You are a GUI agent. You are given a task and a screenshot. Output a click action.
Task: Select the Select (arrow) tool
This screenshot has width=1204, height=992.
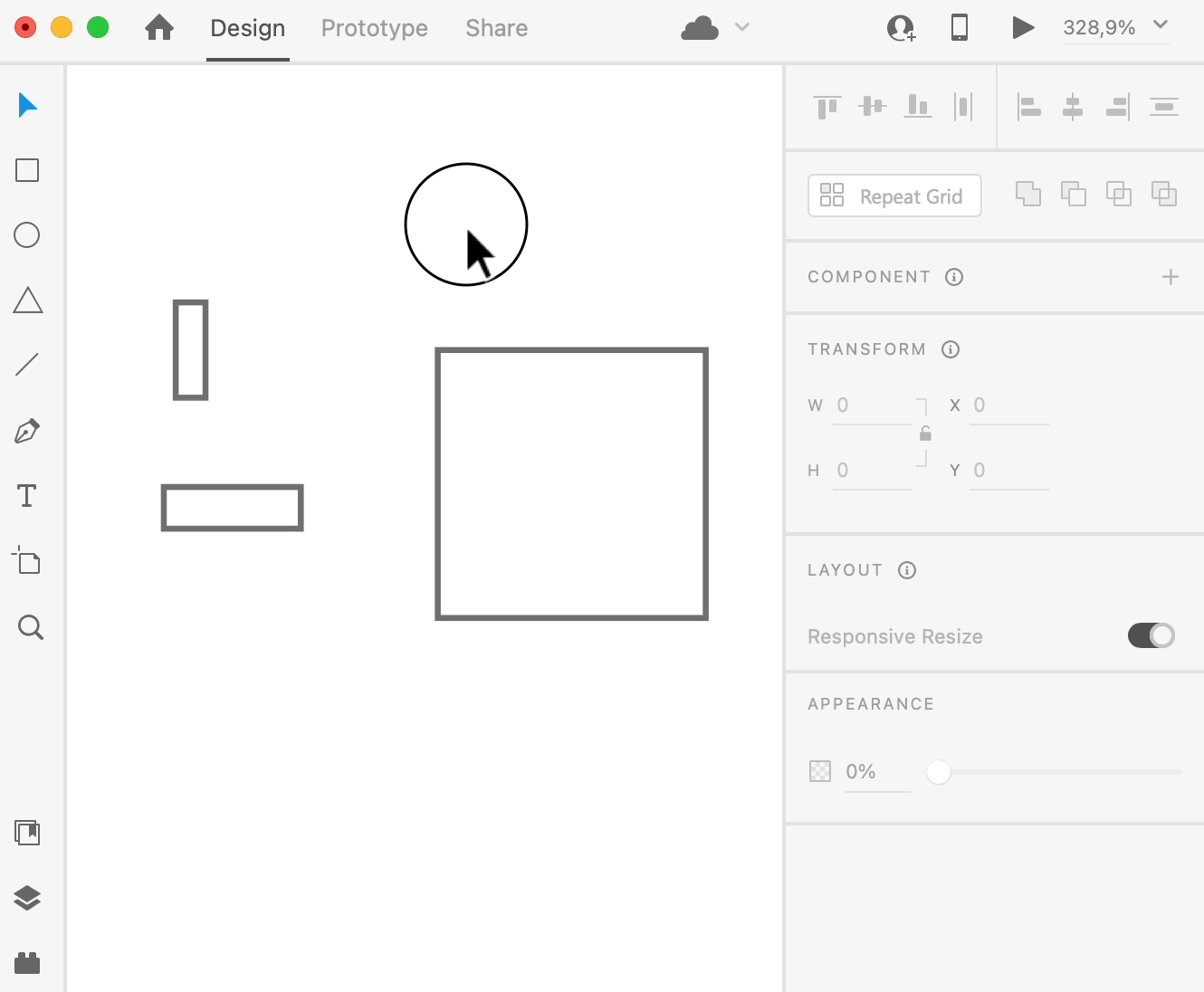(27, 106)
